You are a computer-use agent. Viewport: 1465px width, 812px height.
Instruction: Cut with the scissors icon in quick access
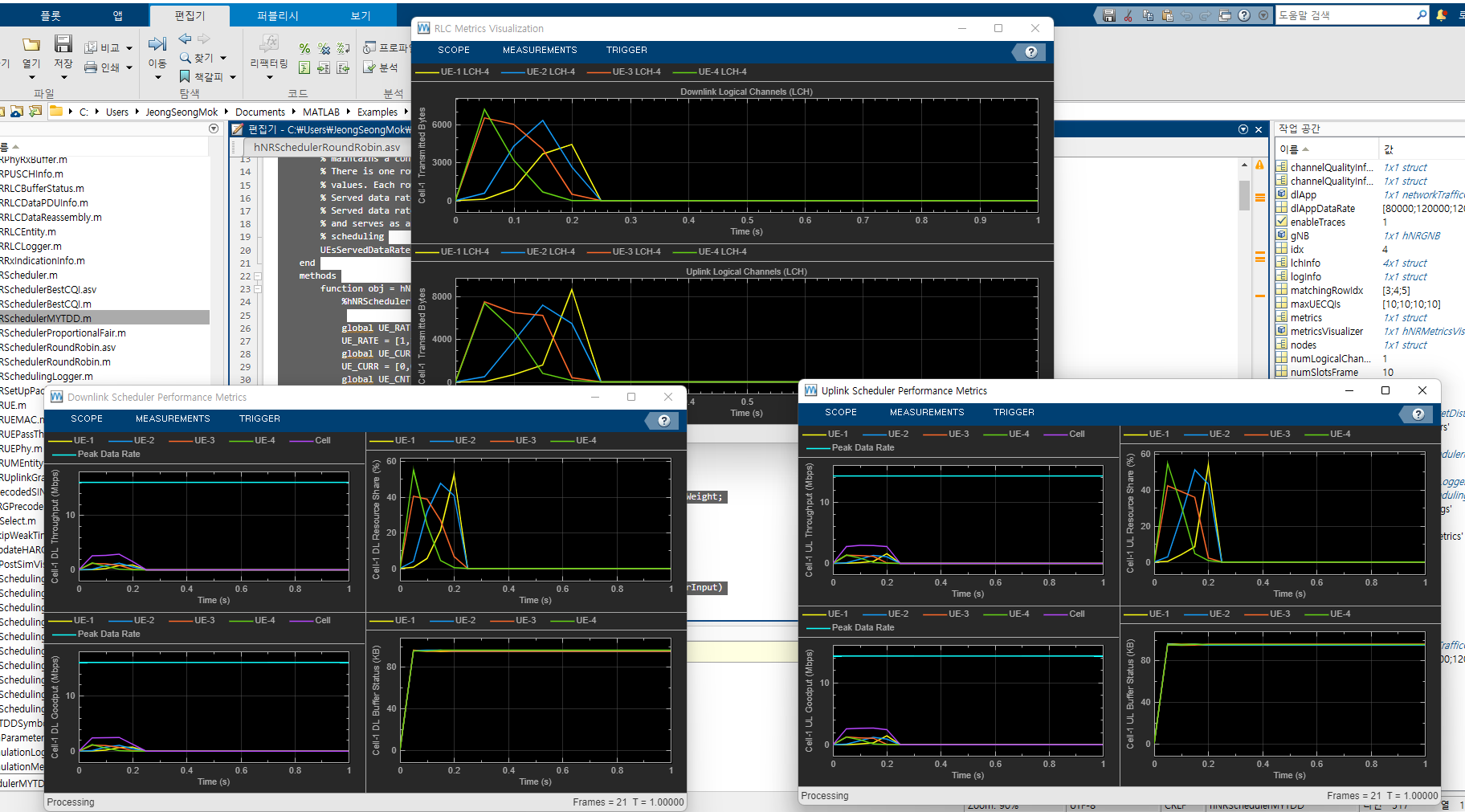pyautogui.click(x=1128, y=15)
